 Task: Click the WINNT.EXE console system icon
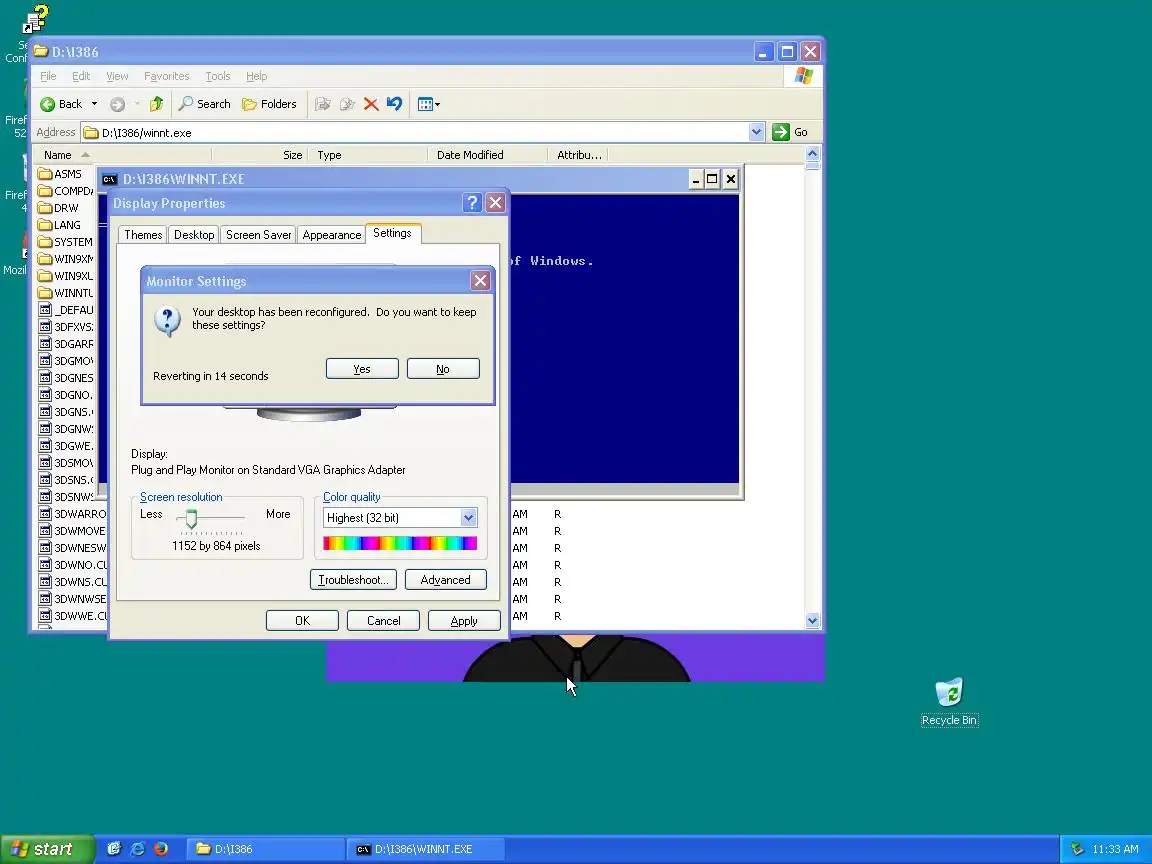109,179
